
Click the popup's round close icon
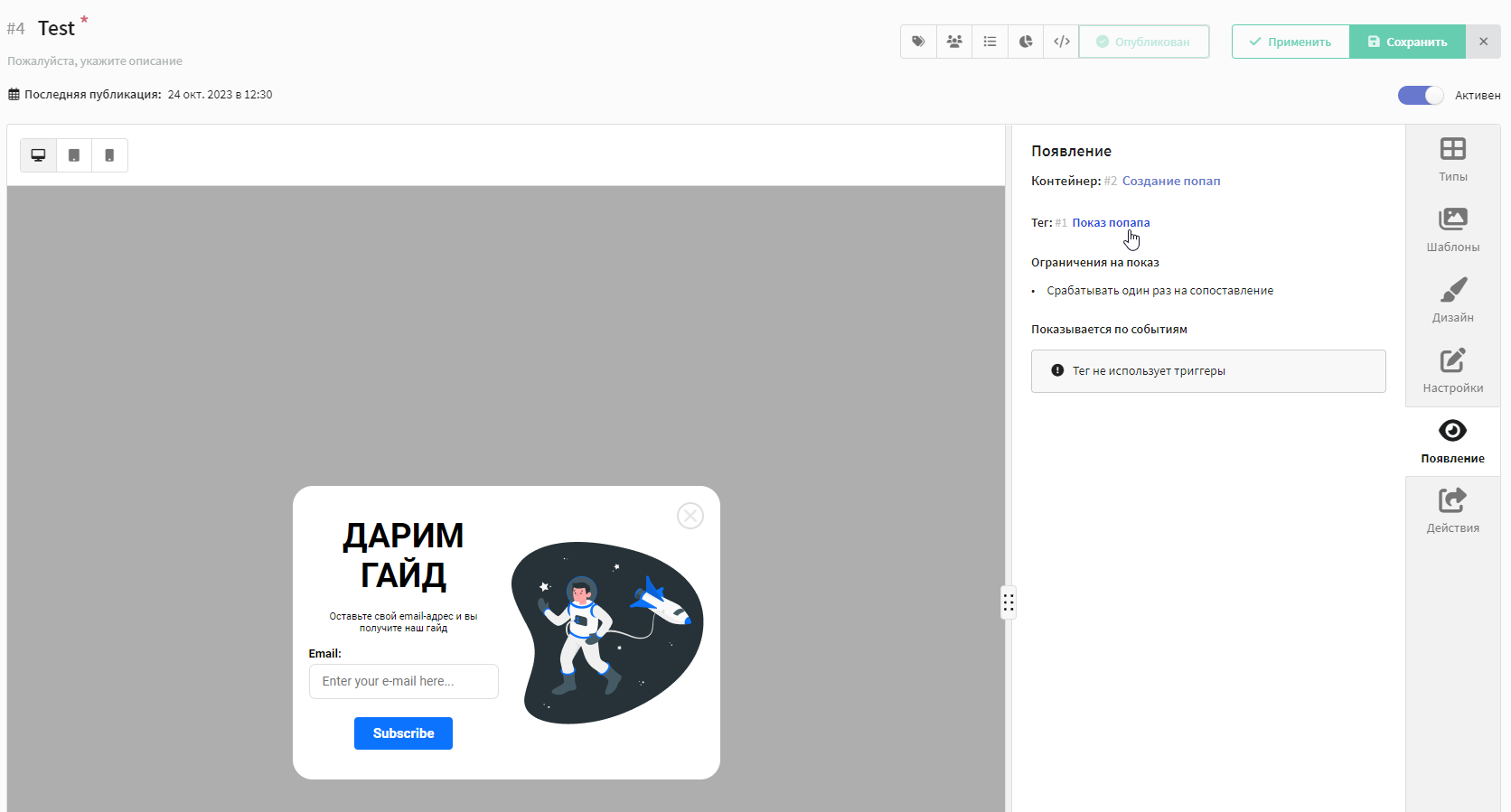tap(690, 516)
